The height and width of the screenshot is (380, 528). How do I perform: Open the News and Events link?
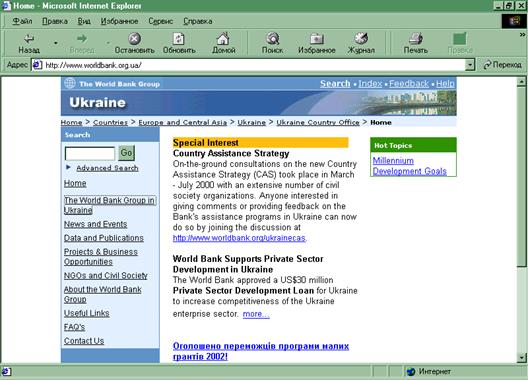pyautogui.click(x=96, y=224)
